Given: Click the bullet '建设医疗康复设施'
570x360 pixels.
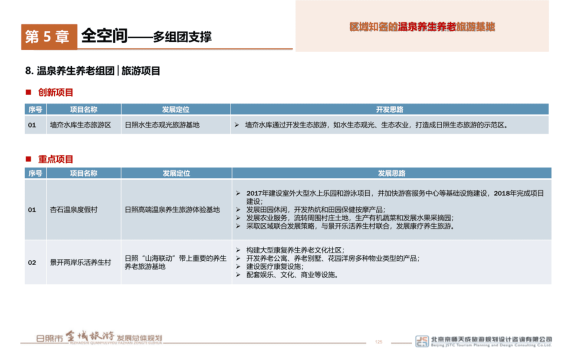Looking at the screenshot, I should 274,267.
